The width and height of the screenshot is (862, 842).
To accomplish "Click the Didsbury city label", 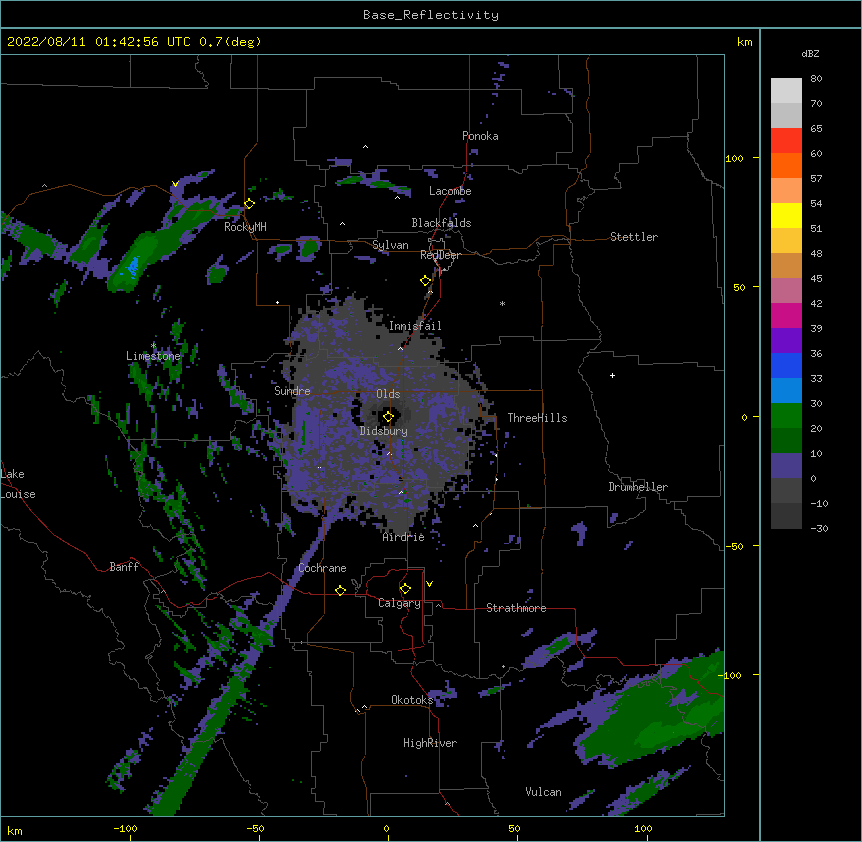I will click(x=383, y=431).
